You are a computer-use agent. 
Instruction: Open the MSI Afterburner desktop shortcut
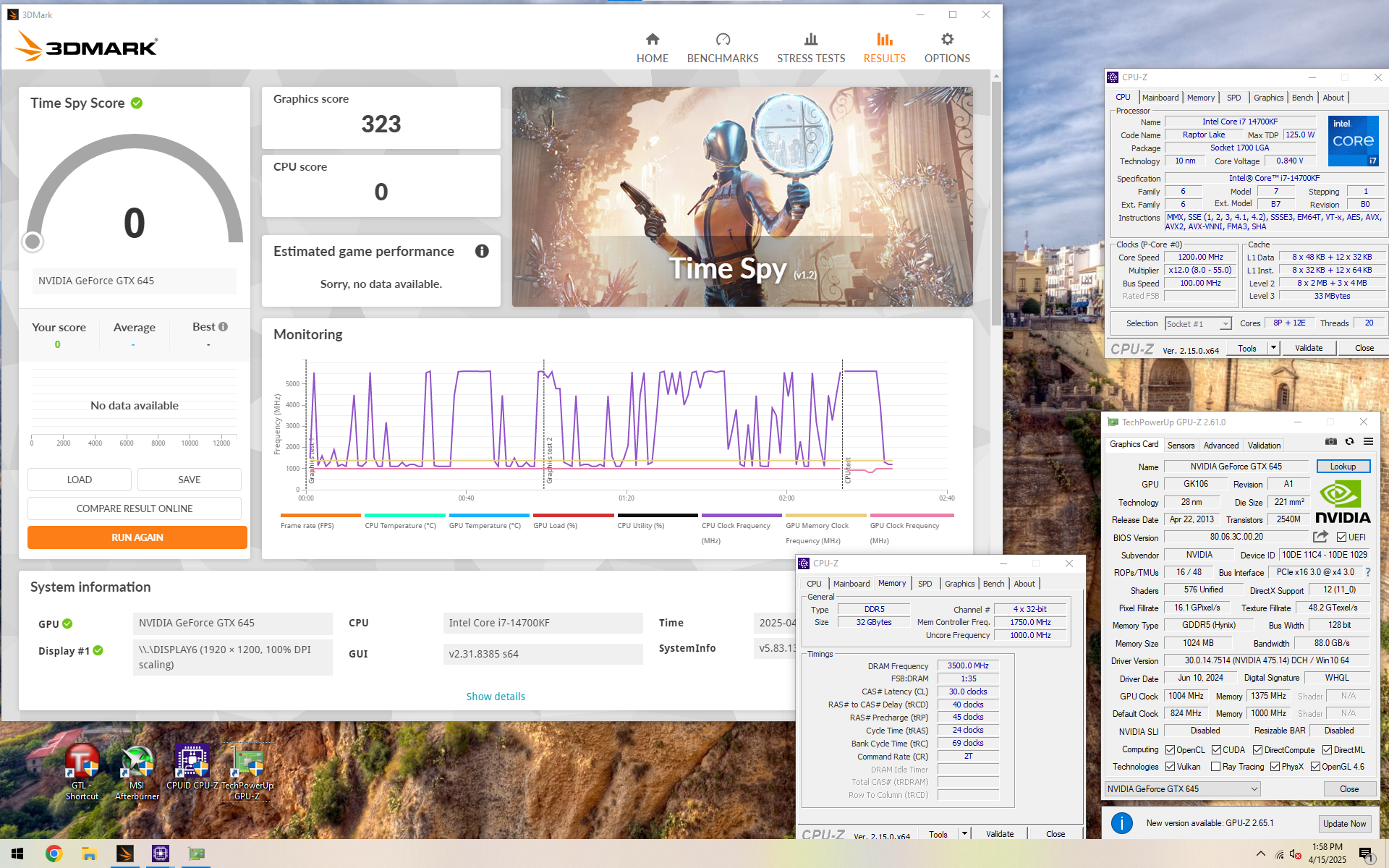coord(137,773)
